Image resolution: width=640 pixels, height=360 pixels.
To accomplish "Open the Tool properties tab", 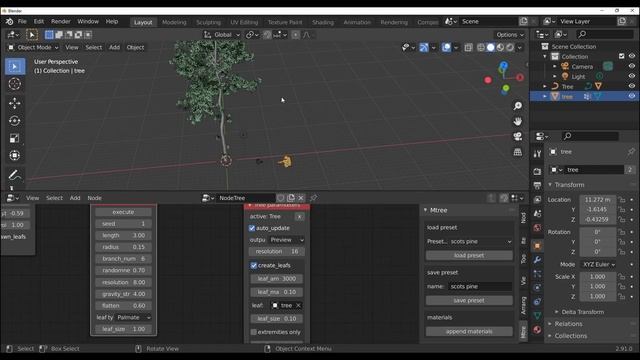I will pyautogui.click(x=537, y=153).
